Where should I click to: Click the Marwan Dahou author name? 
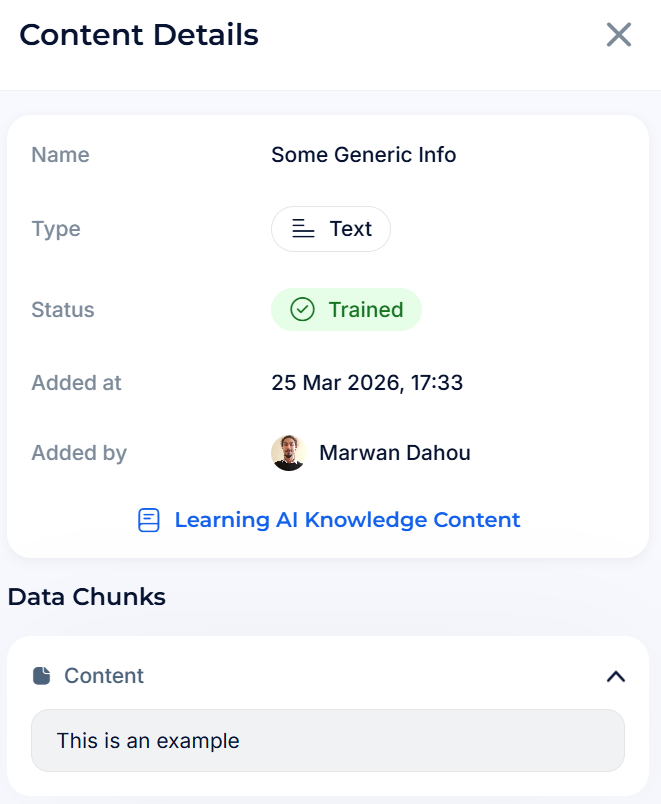(x=394, y=453)
